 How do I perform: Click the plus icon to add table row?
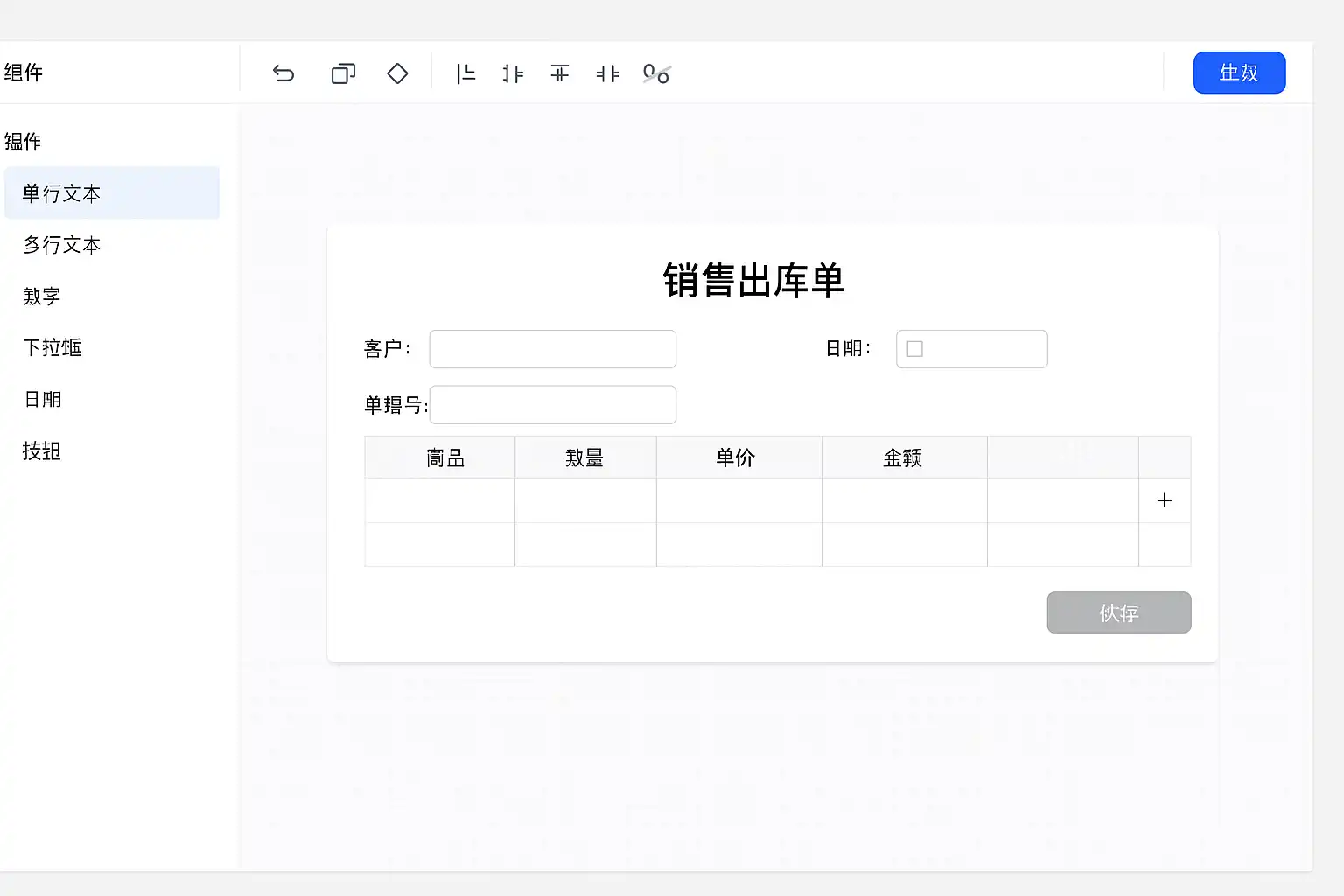click(x=1164, y=500)
